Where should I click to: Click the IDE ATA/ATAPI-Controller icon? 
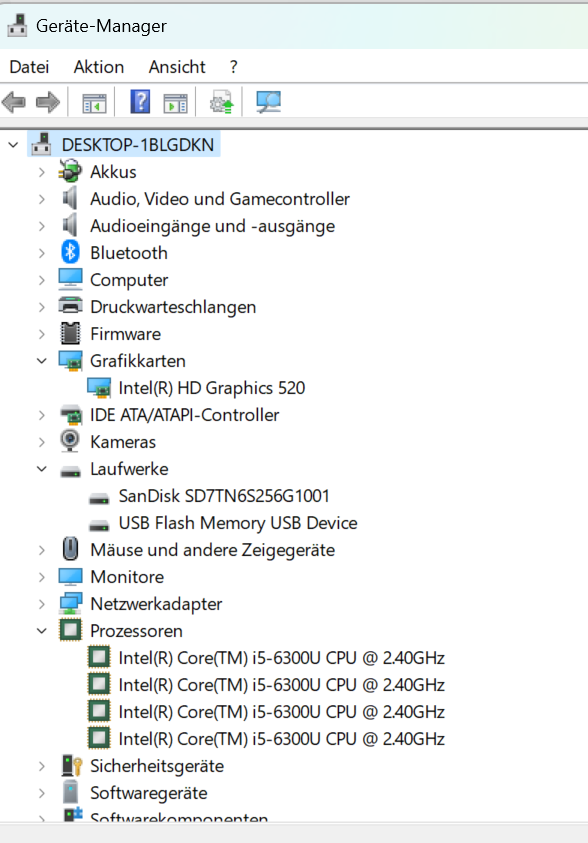tap(70, 415)
